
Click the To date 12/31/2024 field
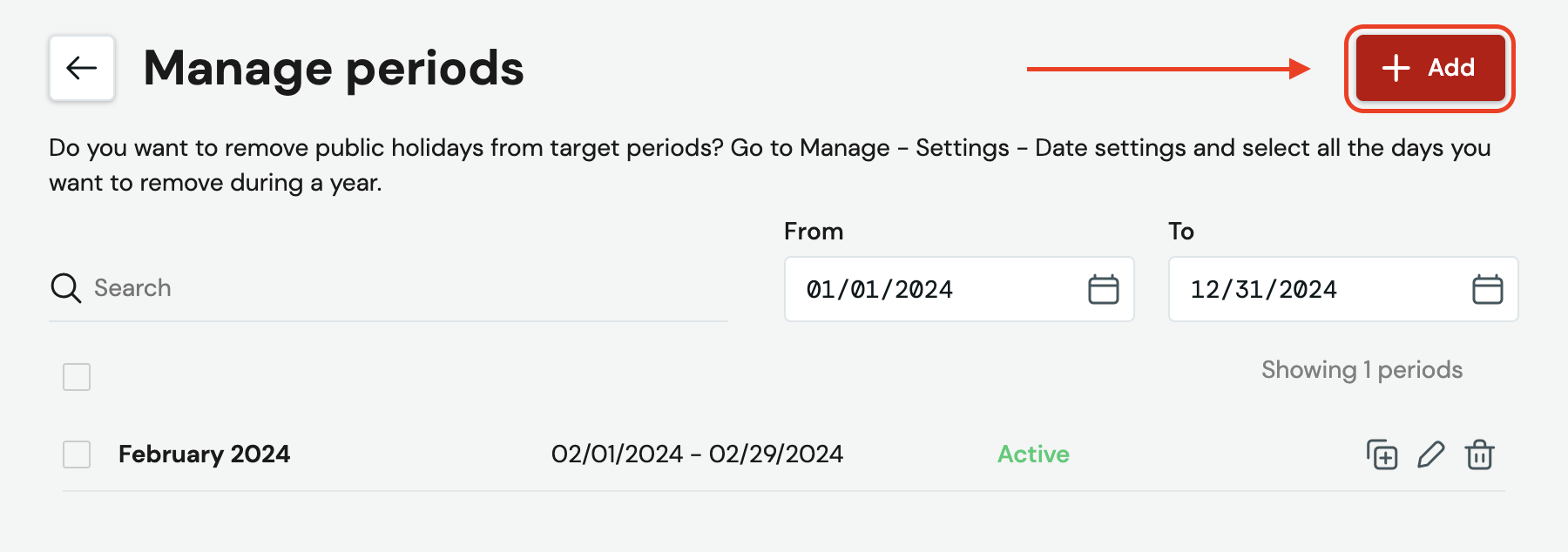[x=1343, y=289]
